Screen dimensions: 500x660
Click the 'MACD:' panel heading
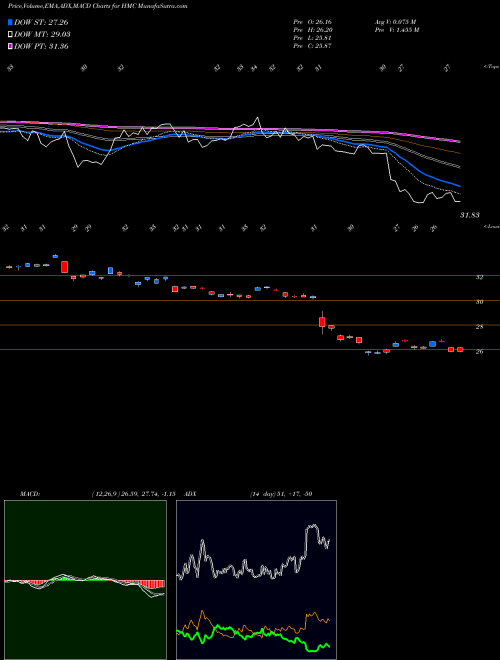(x=29, y=494)
